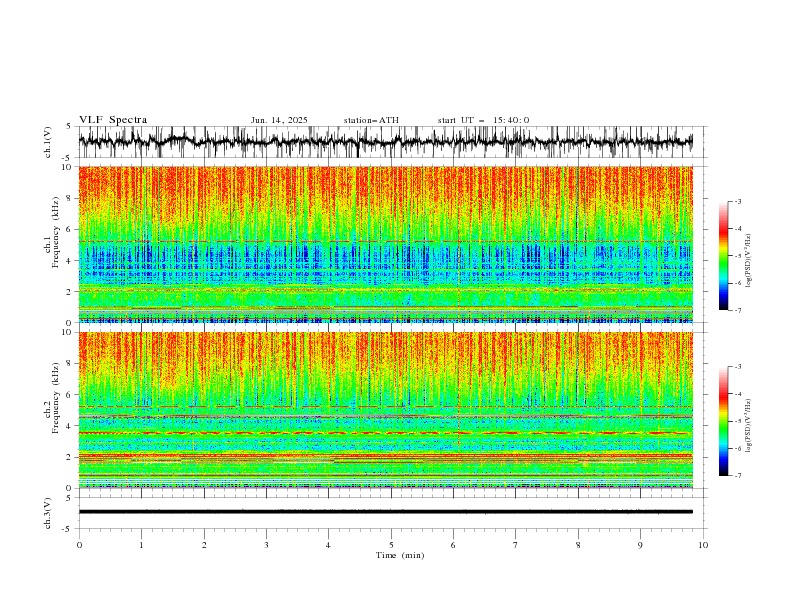Click upper color bar 'log(PSD)(V²/Hz)' label

point(748,261)
